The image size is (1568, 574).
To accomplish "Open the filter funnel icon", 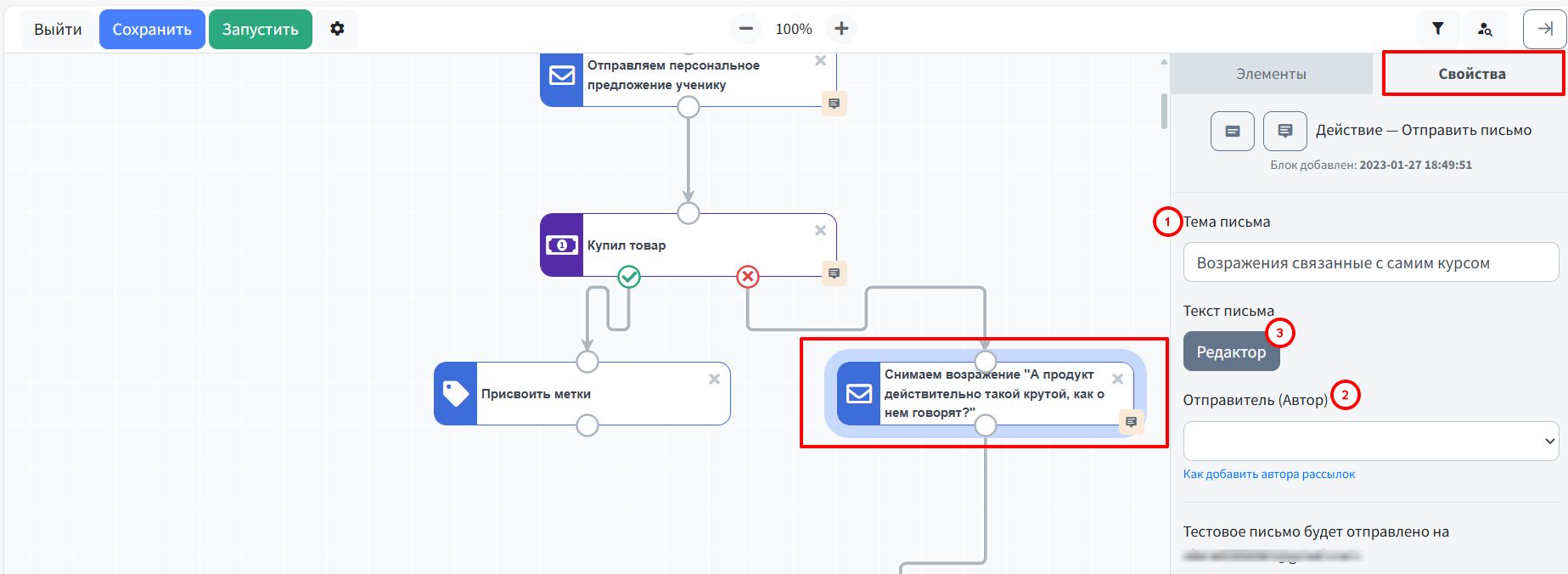I will [x=1438, y=29].
